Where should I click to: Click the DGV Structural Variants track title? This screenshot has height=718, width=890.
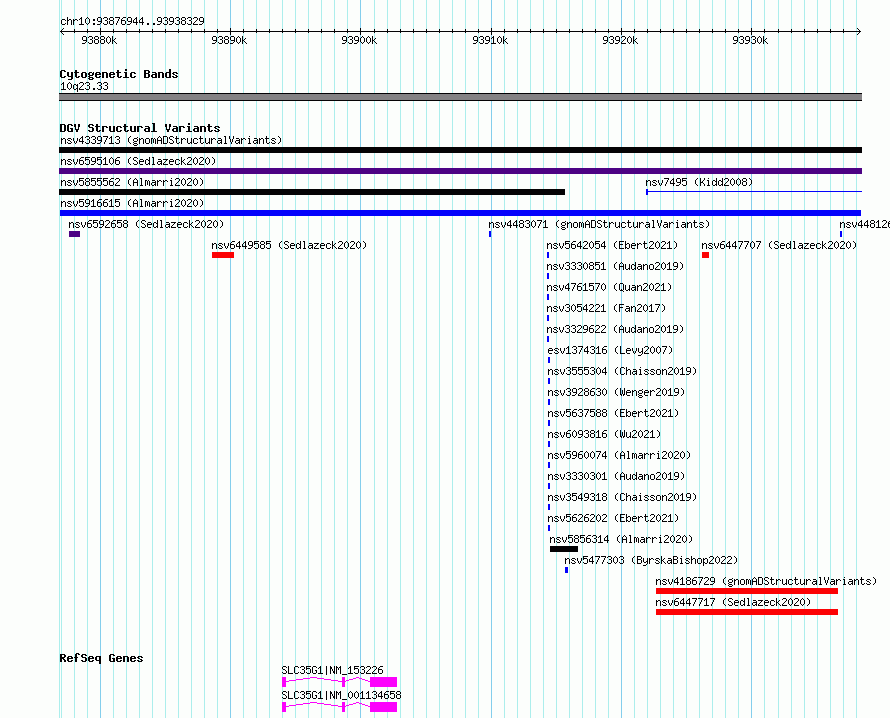pos(140,128)
